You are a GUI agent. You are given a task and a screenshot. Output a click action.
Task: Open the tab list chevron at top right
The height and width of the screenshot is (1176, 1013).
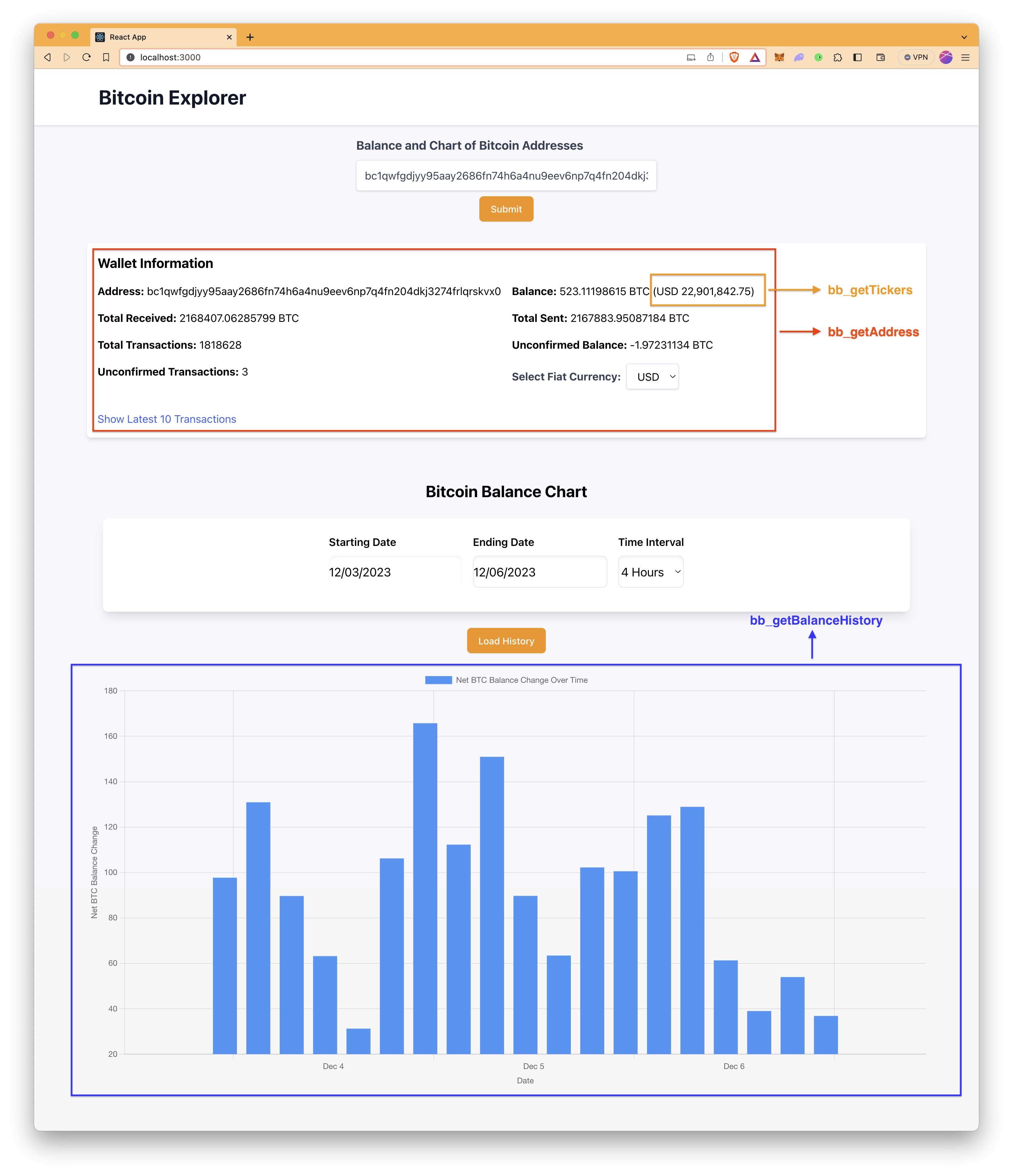pos(964,37)
